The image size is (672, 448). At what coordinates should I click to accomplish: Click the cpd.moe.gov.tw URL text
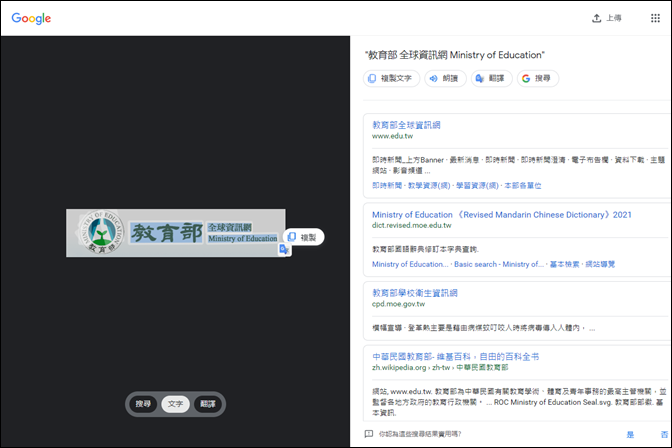(398, 304)
